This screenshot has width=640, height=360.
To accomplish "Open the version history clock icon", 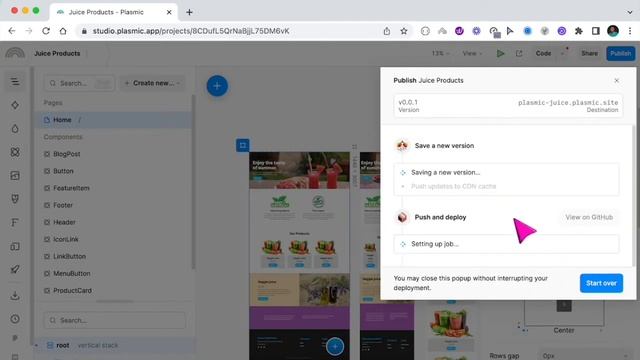I will 15,319.
